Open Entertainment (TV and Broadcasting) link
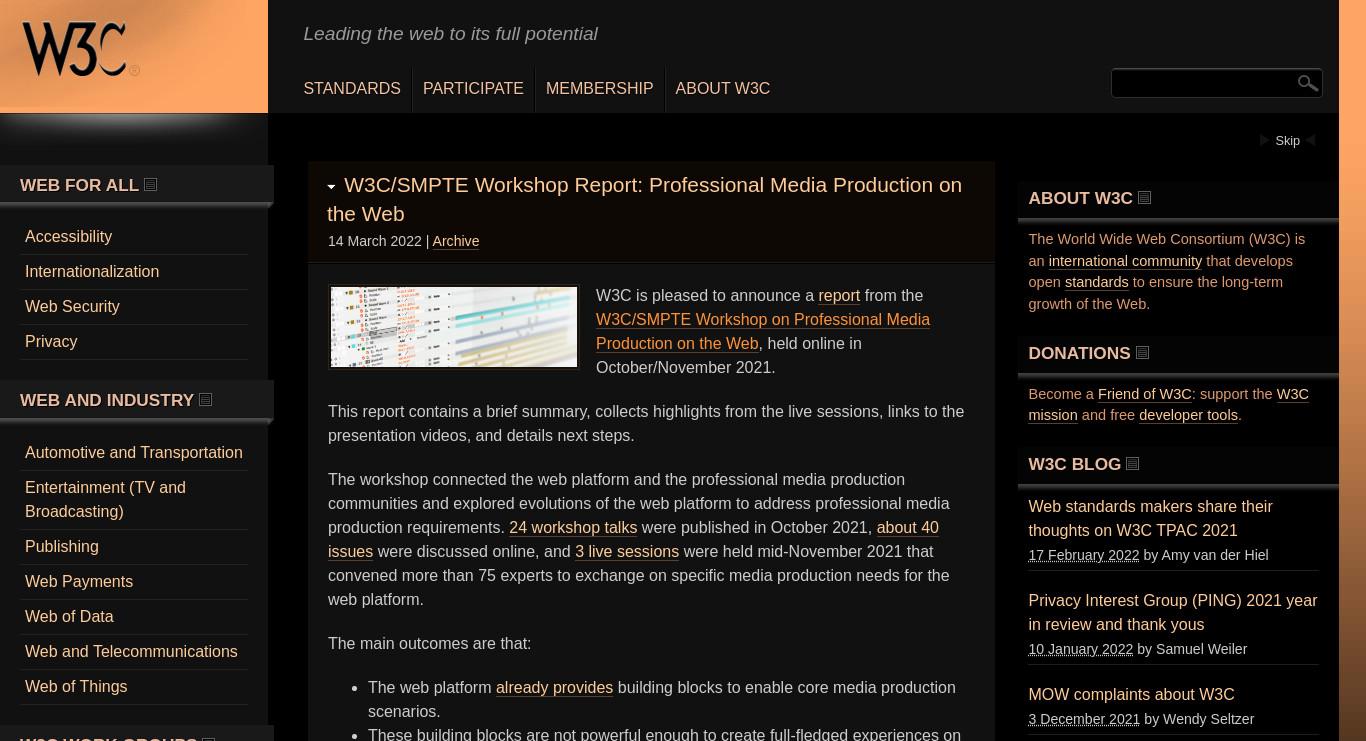1366x741 pixels. 105,499
